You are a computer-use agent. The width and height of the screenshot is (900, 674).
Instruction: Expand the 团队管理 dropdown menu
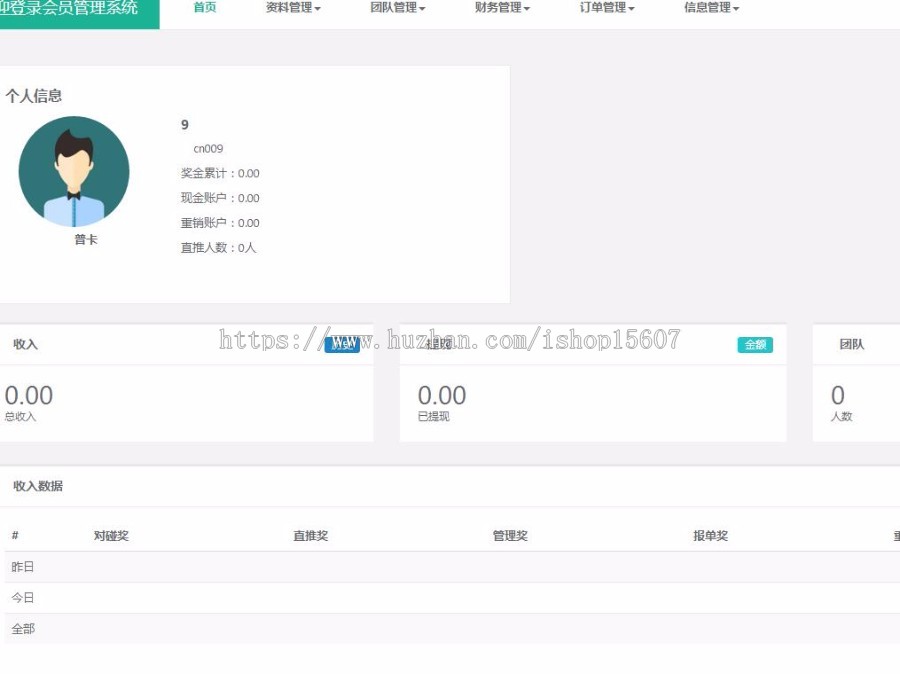click(x=397, y=7)
